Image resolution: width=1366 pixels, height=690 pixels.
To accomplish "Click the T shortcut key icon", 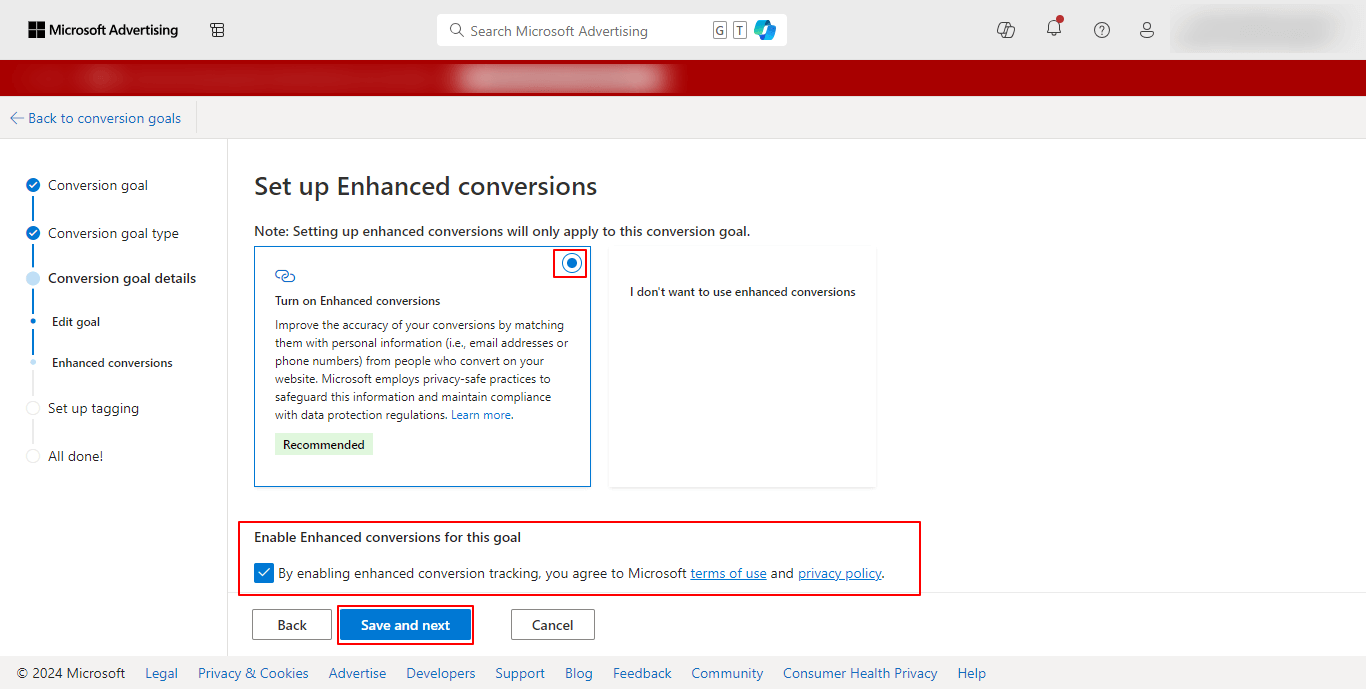I will (x=740, y=30).
